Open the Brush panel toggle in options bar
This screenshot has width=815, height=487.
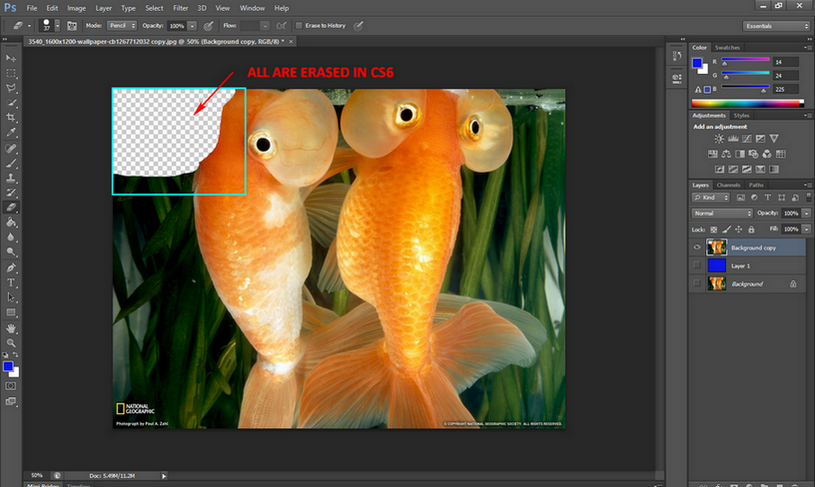click(72, 25)
